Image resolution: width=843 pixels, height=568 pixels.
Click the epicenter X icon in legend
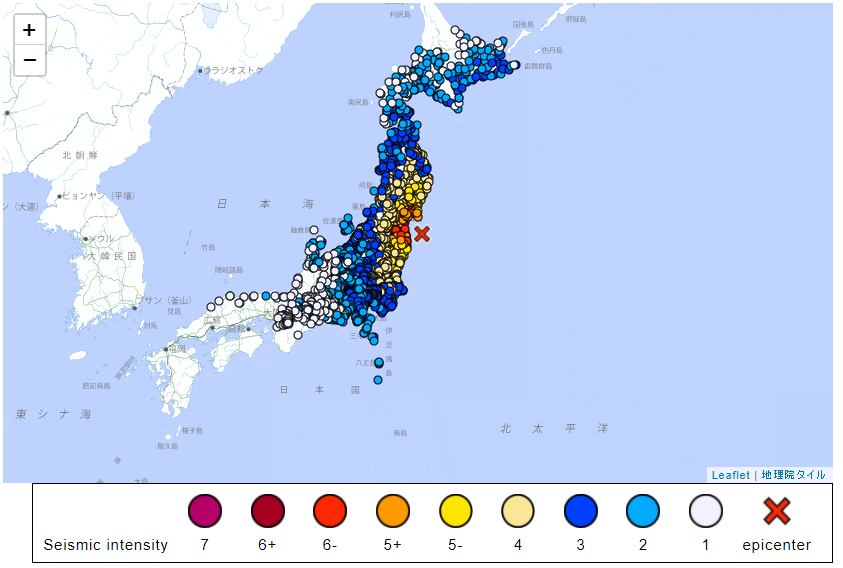[x=776, y=511]
